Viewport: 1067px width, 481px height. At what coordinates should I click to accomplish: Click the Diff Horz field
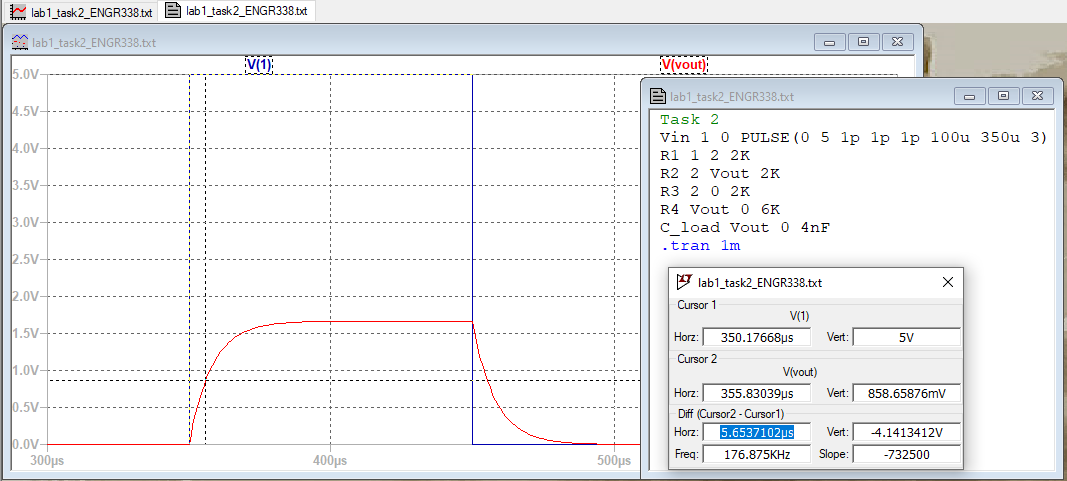tap(756, 432)
